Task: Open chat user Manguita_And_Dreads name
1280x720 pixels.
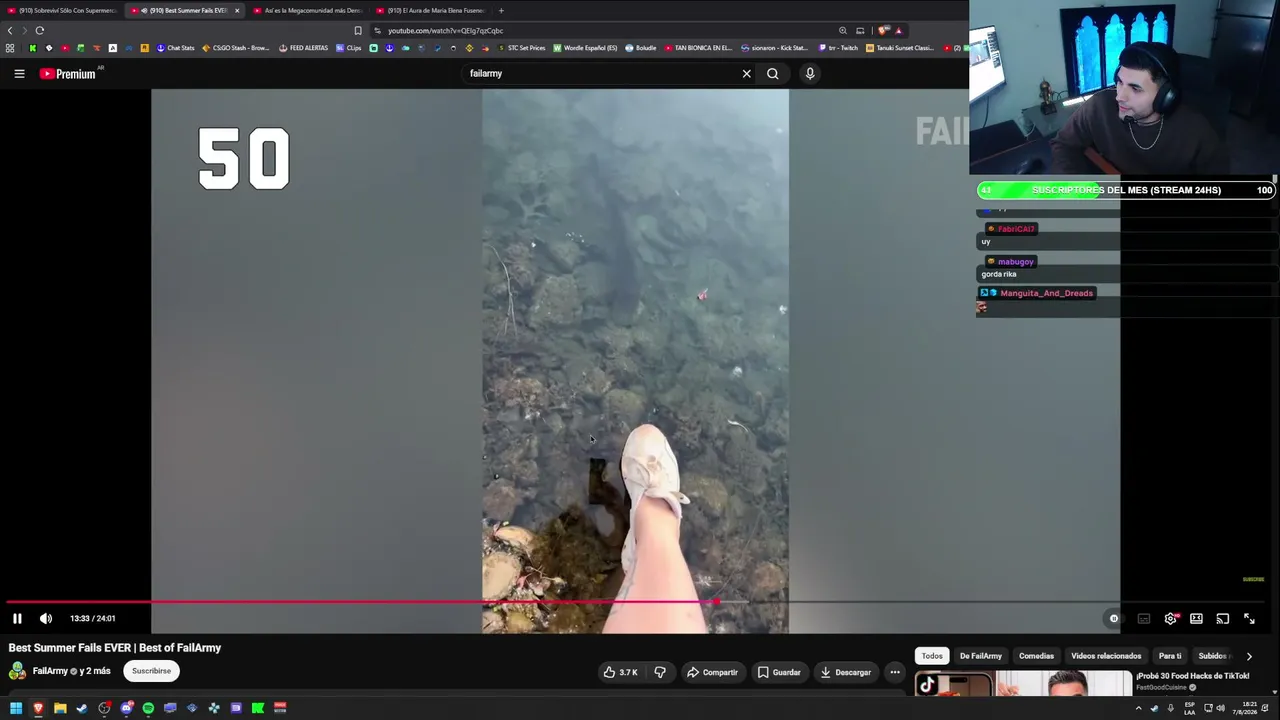Action: [x=1046, y=293]
